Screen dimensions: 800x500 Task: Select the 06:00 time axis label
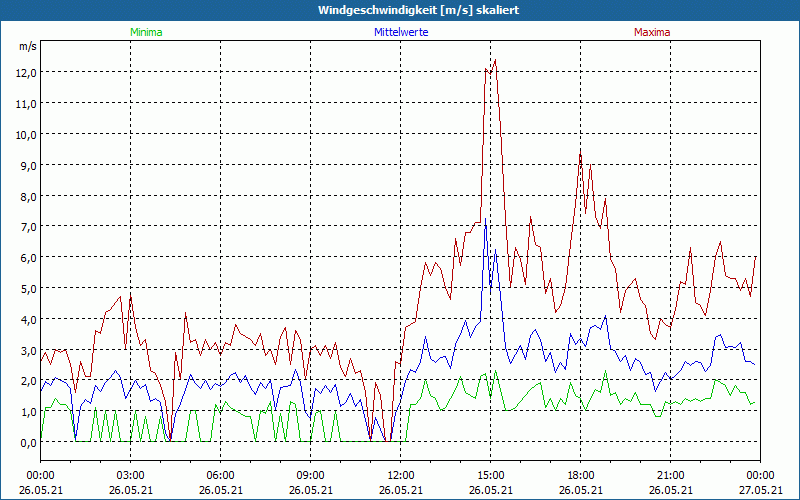[x=220, y=475]
